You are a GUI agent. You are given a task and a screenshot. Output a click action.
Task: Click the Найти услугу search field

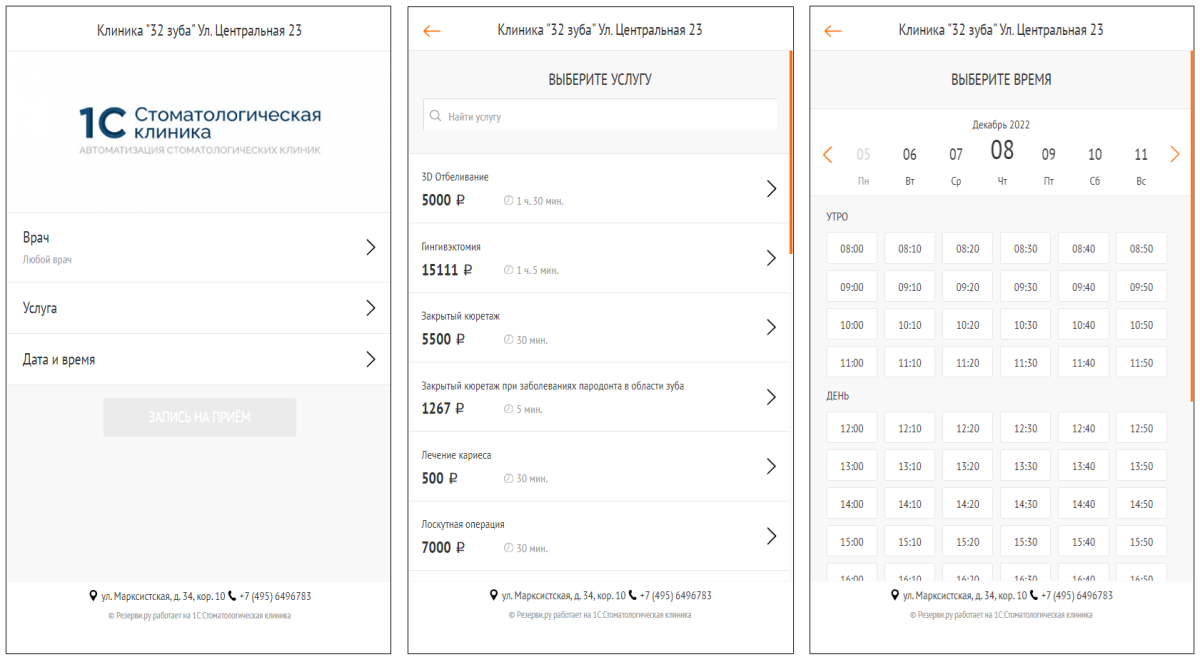pos(610,116)
